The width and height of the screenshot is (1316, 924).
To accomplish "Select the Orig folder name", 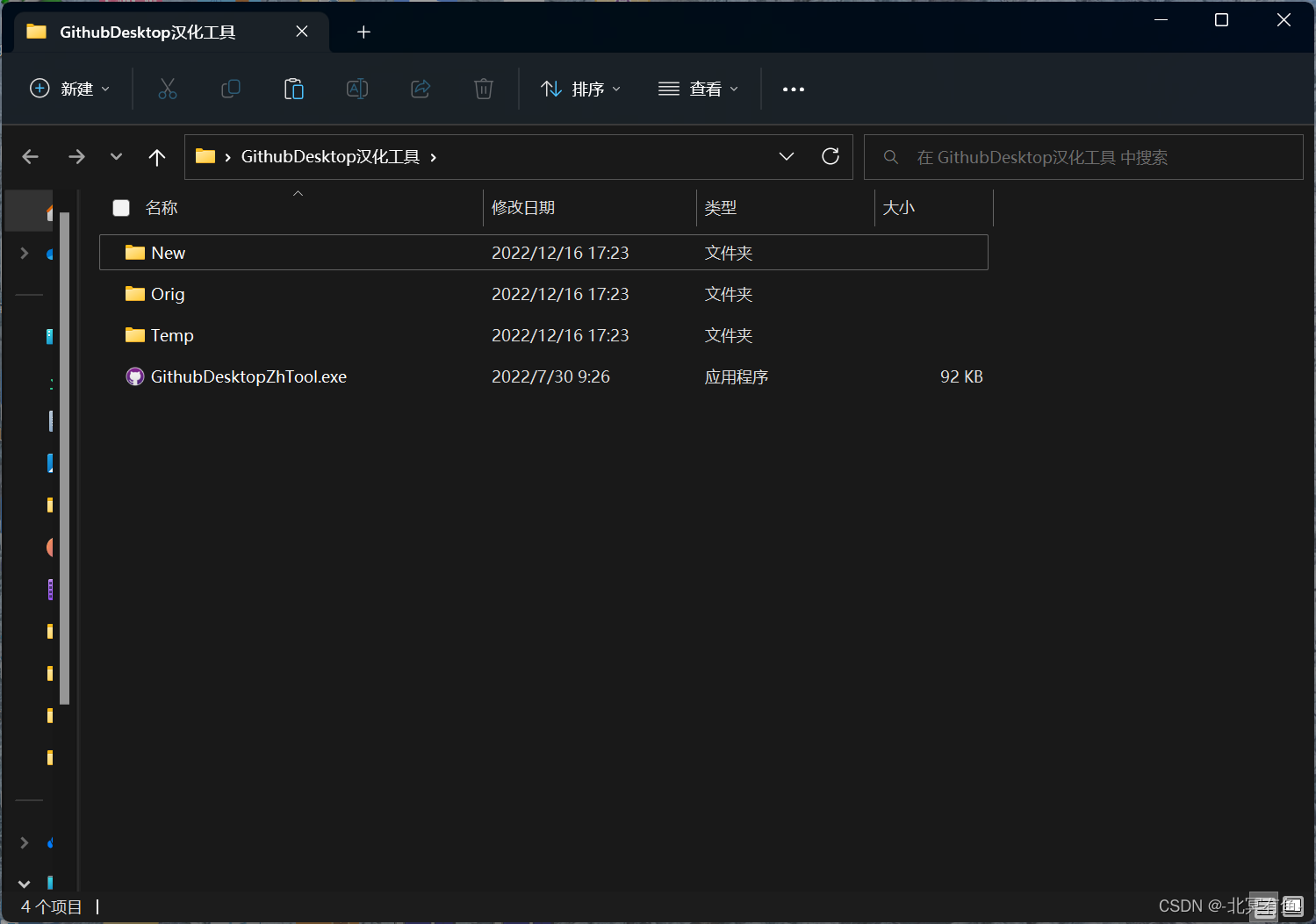I will point(168,294).
